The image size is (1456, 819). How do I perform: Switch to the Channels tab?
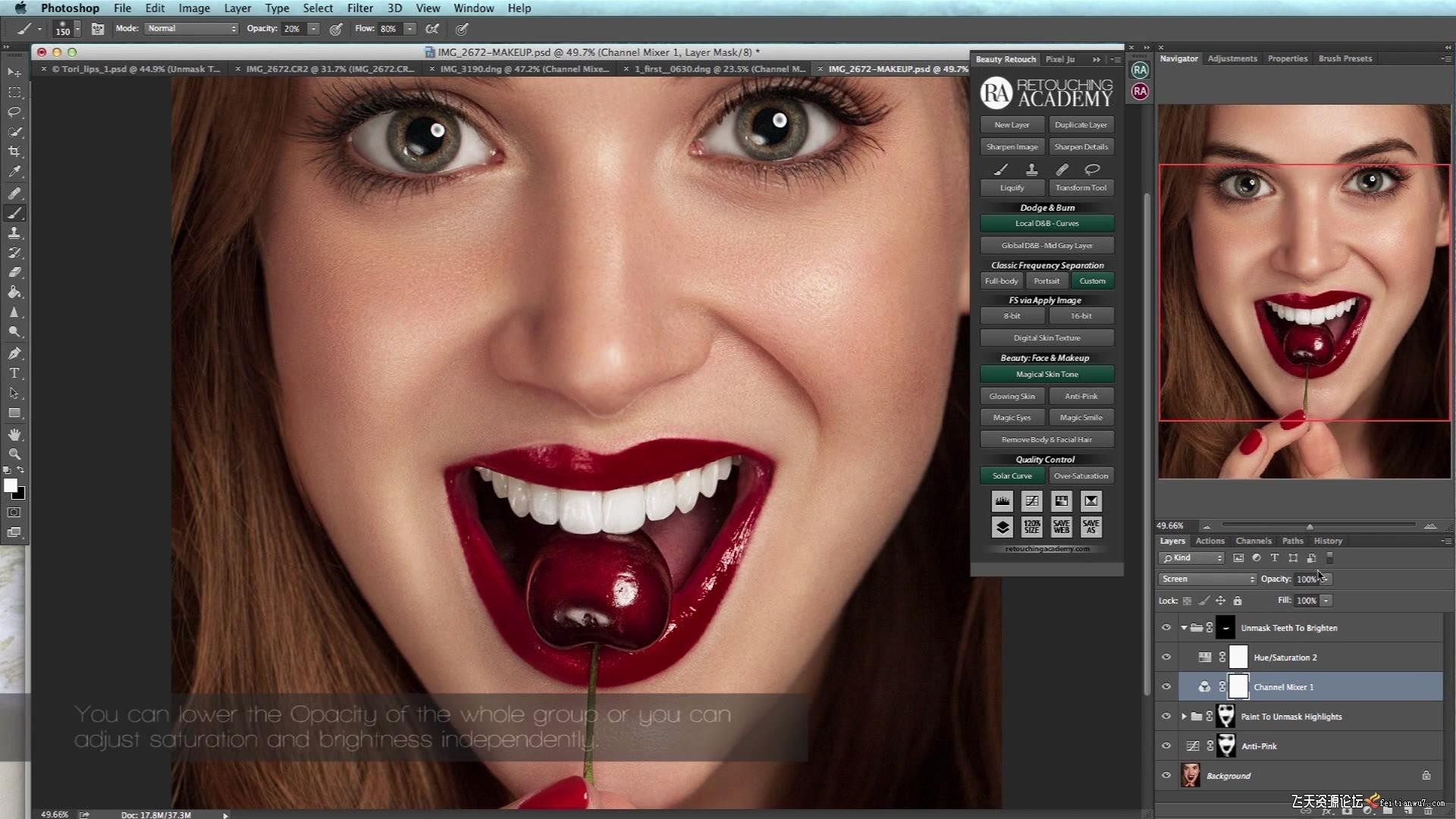point(1253,541)
